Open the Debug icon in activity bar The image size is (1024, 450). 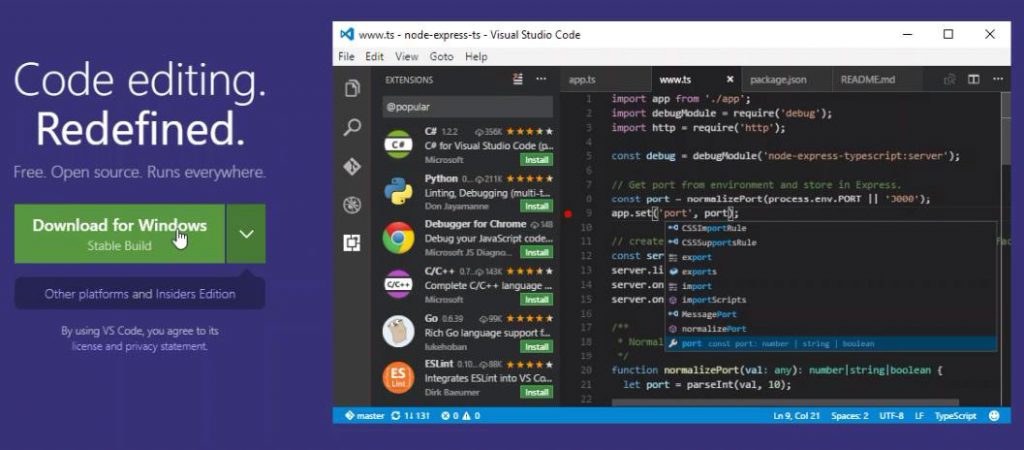[x=352, y=205]
